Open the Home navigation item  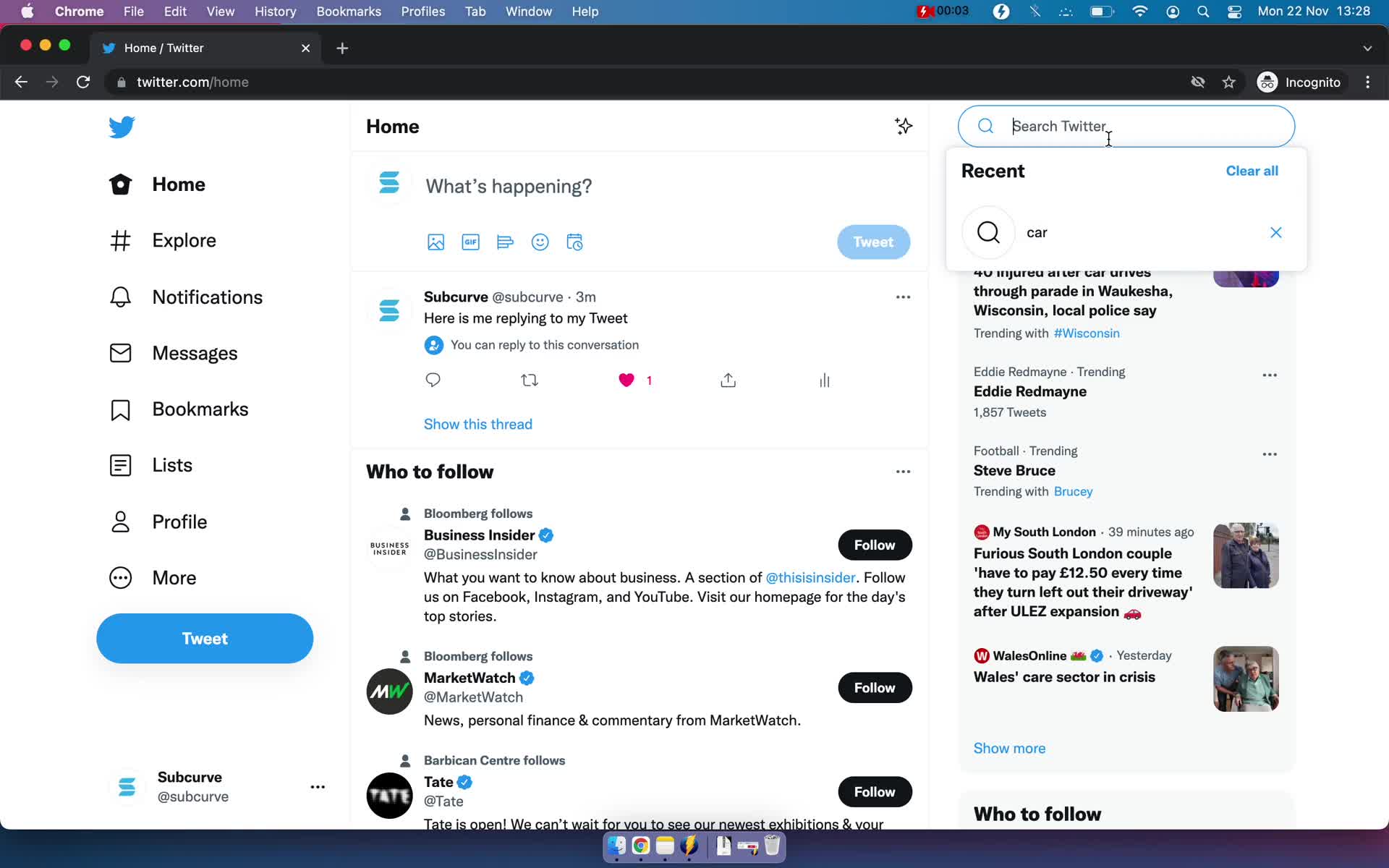(157, 184)
